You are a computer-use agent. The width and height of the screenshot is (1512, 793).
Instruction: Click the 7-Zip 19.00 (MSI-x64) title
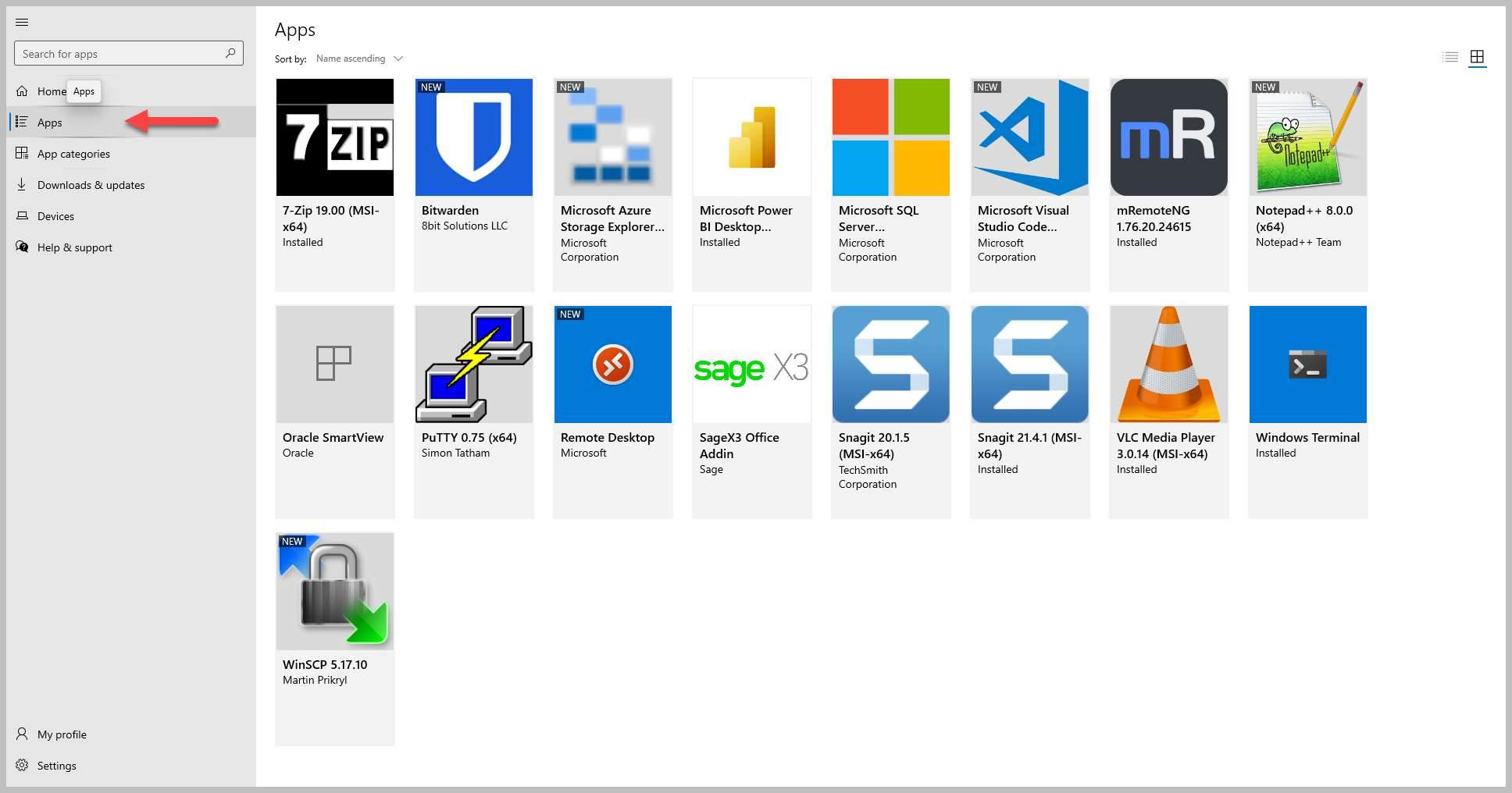click(x=331, y=219)
